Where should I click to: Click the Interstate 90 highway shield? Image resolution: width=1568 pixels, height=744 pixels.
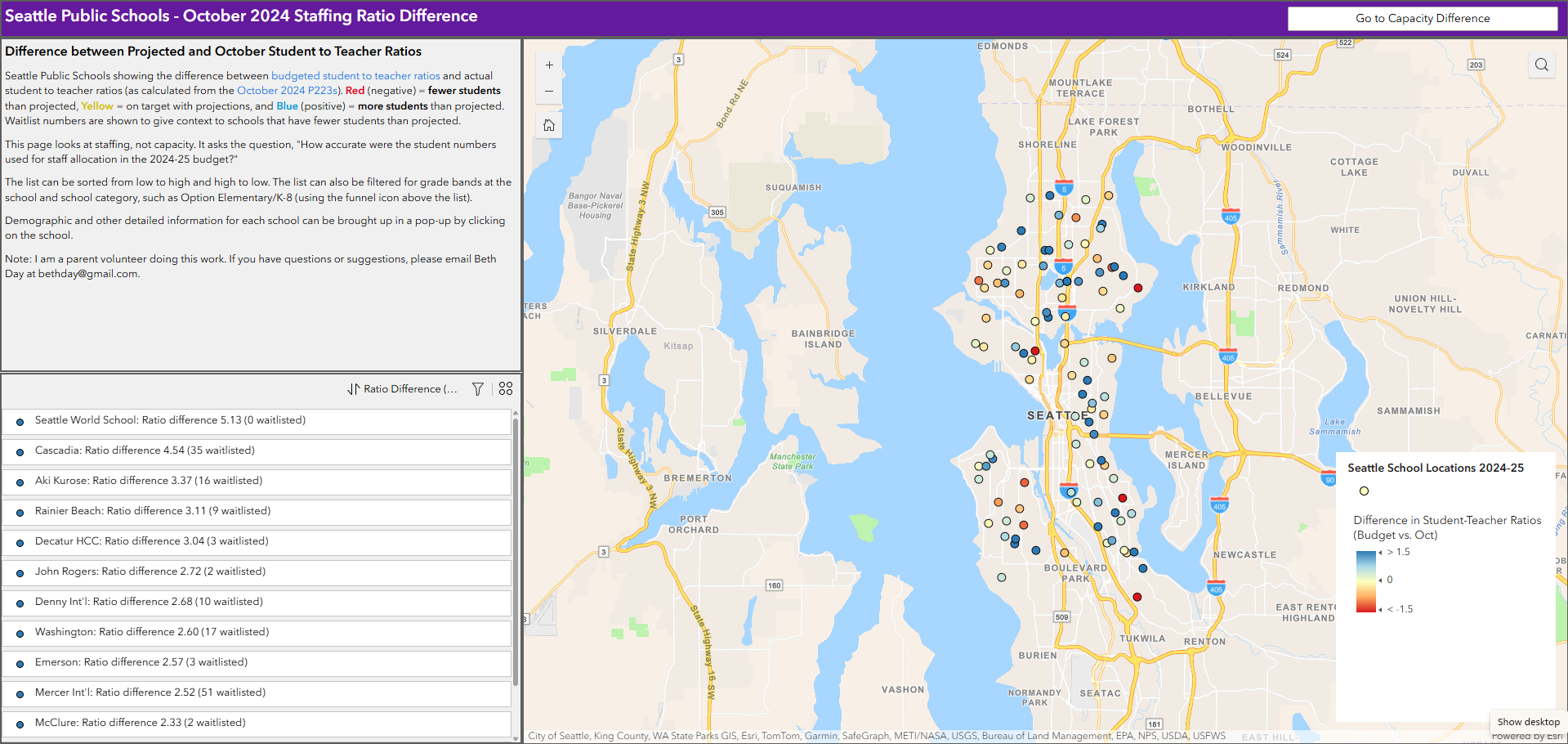[x=1329, y=479]
